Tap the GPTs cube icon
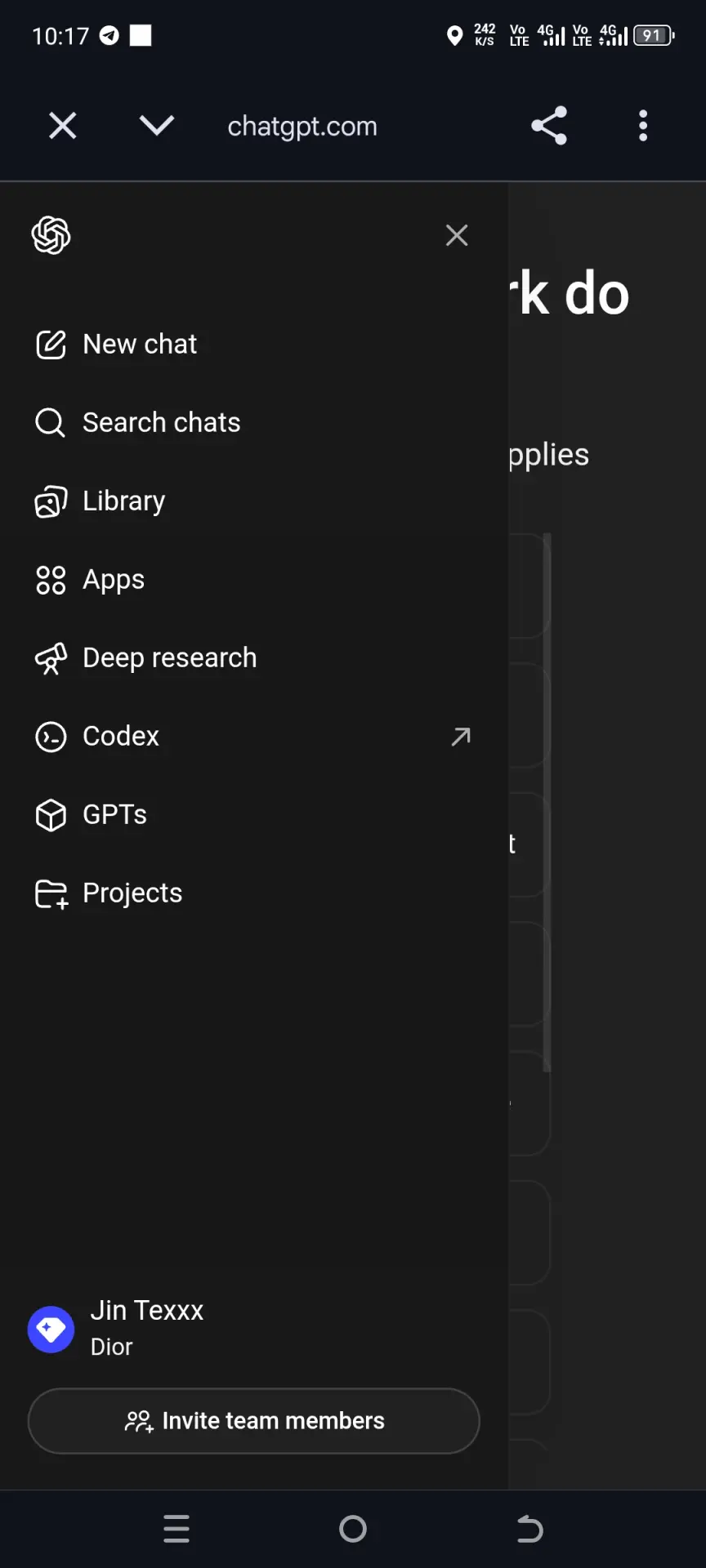Screen dimensions: 706x1568 [x=51, y=815]
